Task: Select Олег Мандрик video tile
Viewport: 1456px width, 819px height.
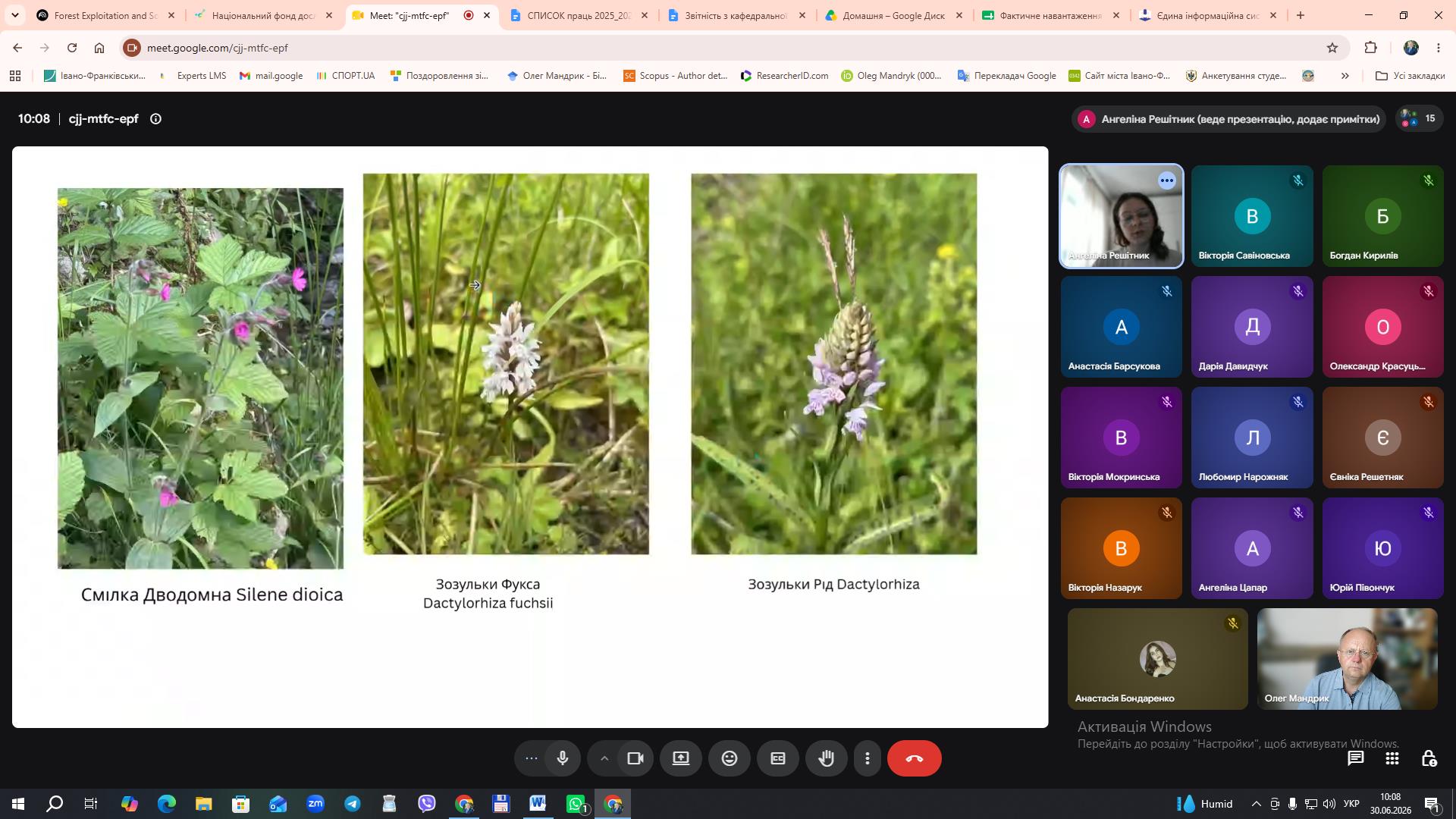Action: pyautogui.click(x=1347, y=659)
